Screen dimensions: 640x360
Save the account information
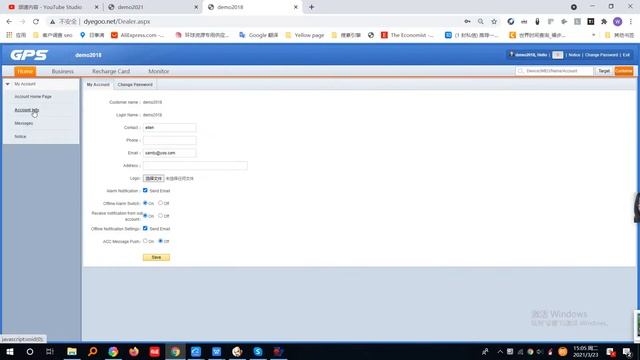pyautogui.click(x=156, y=257)
